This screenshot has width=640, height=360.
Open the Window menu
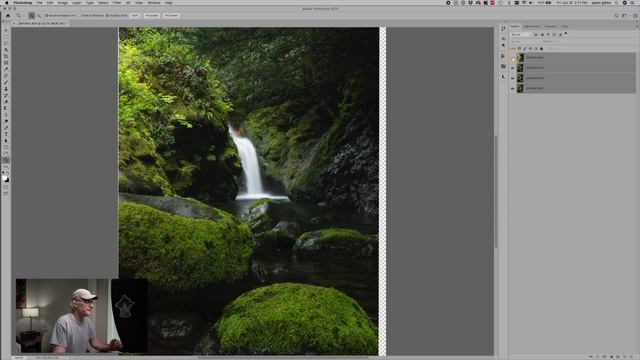154,2
